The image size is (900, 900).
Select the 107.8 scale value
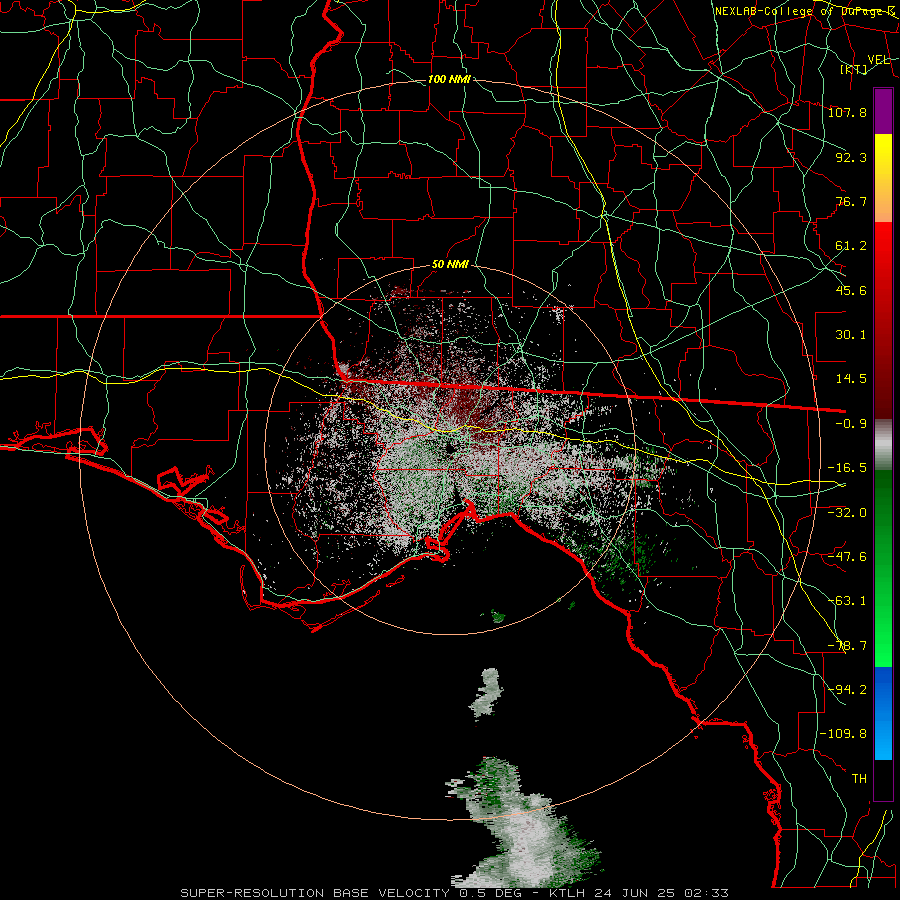847,112
